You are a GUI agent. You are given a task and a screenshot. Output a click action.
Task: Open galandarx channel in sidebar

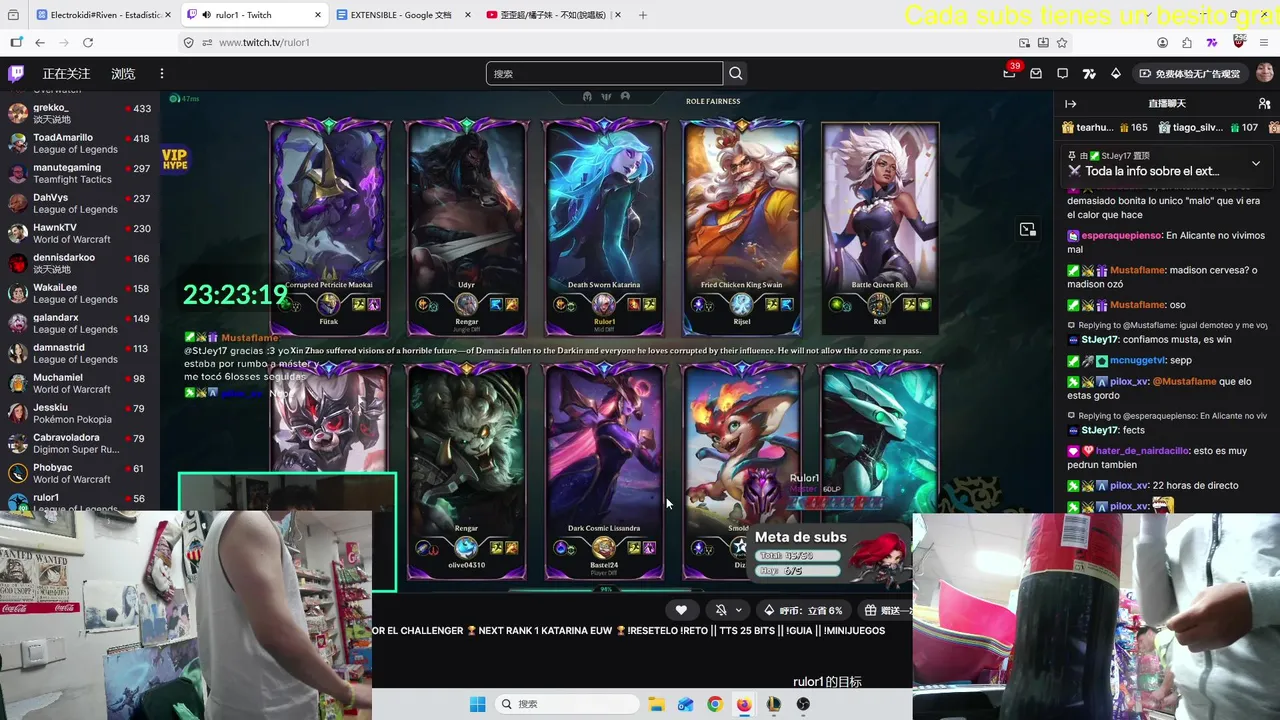(x=80, y=323)
